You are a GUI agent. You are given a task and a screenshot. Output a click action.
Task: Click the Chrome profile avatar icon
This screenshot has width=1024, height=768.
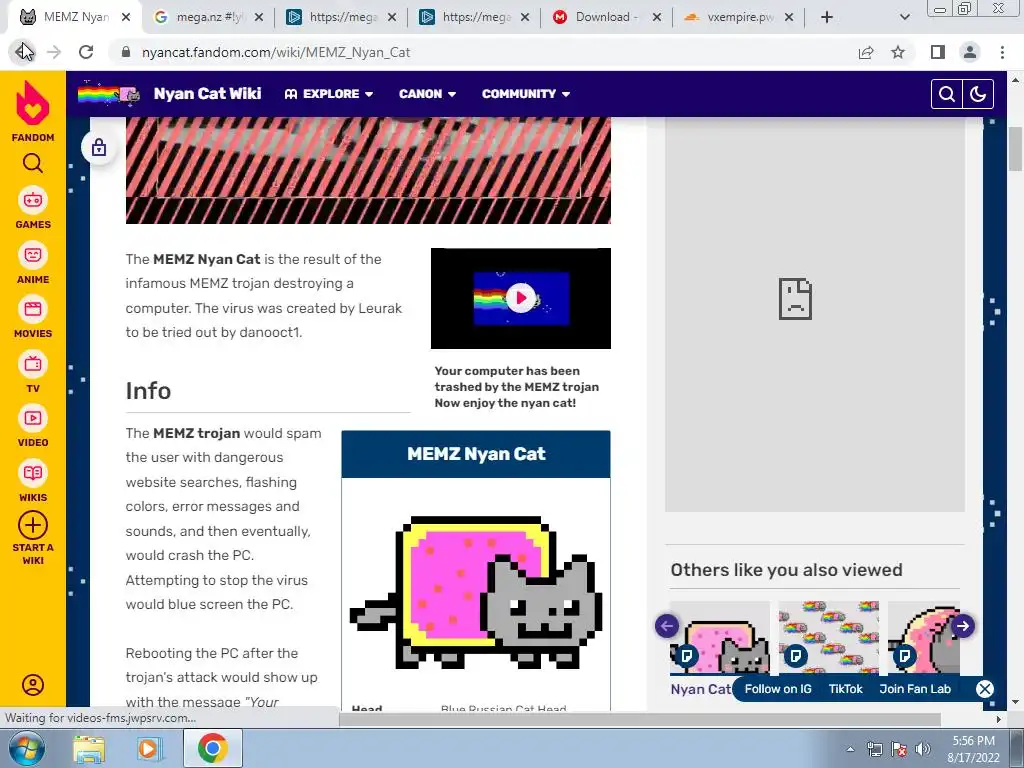(x=970, y=52)
